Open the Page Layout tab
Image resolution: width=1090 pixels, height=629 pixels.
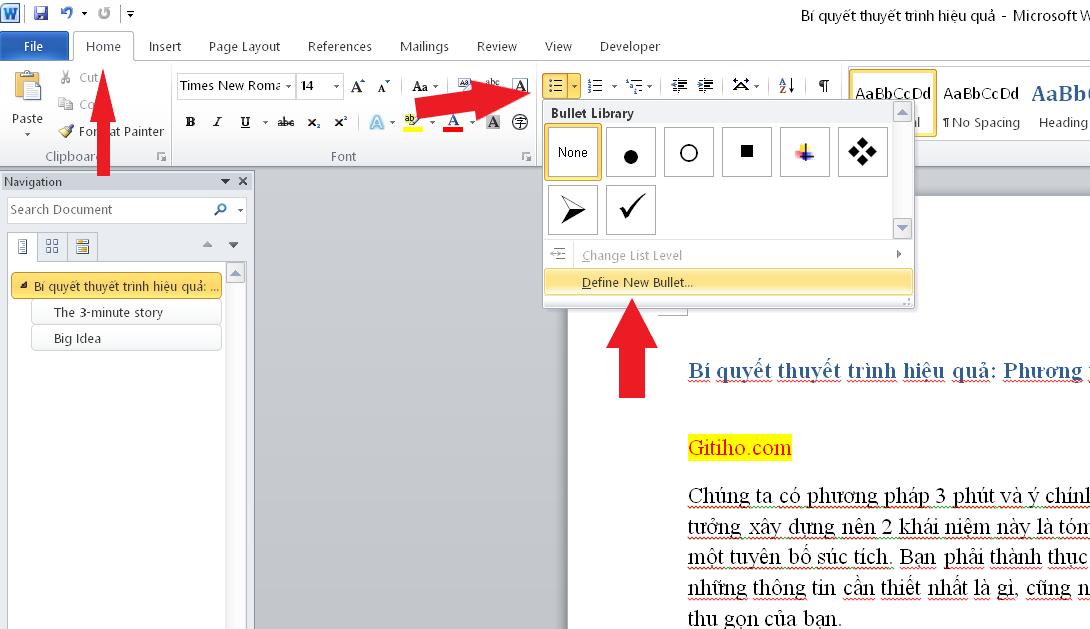point(244,46)
